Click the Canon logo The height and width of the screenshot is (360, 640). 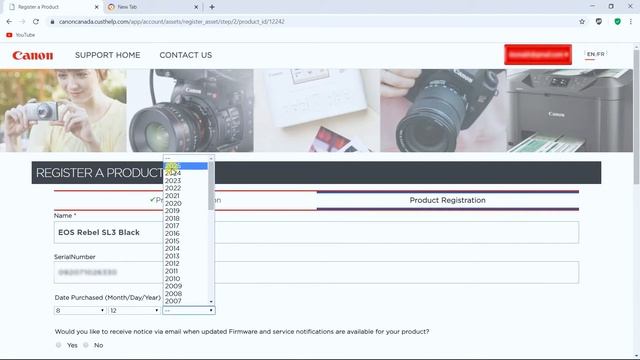coord(33,55)
